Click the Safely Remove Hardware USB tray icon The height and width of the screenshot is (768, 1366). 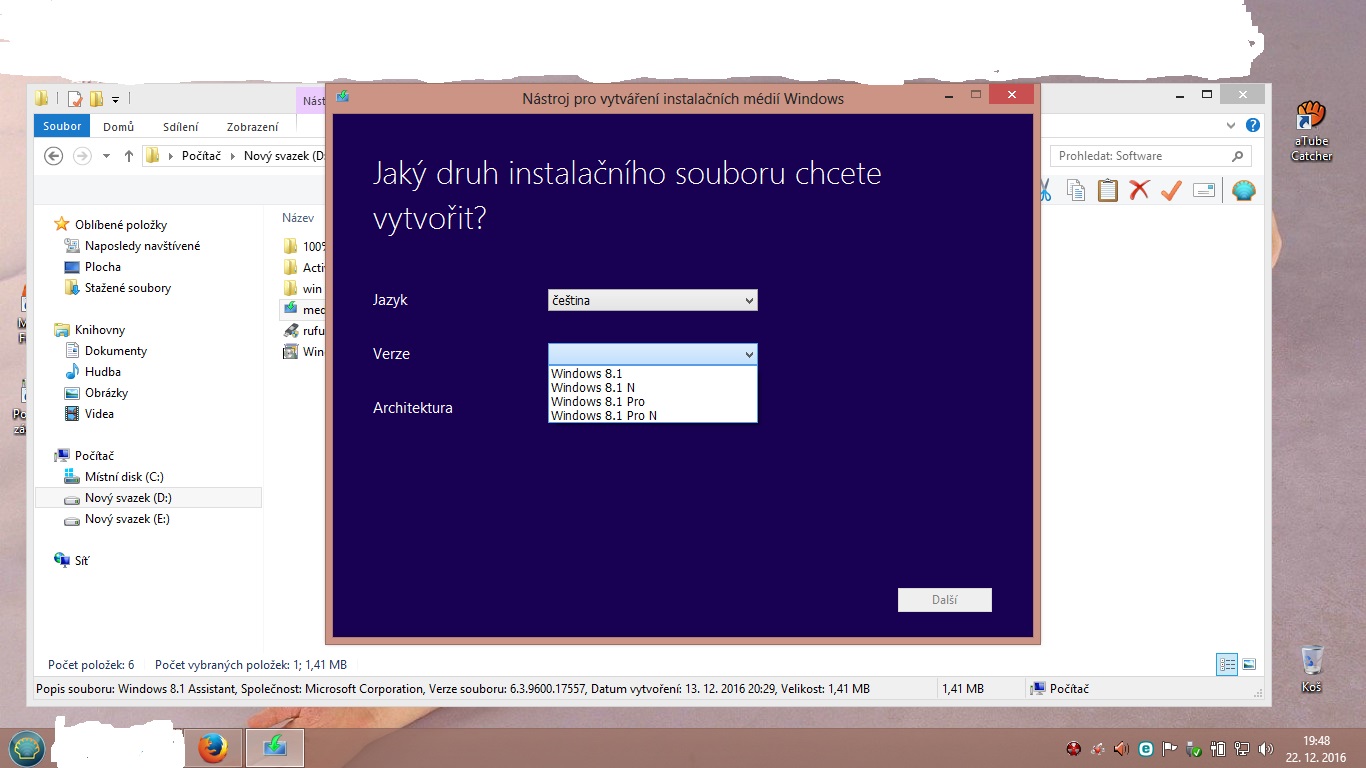tap(1193, 748)
